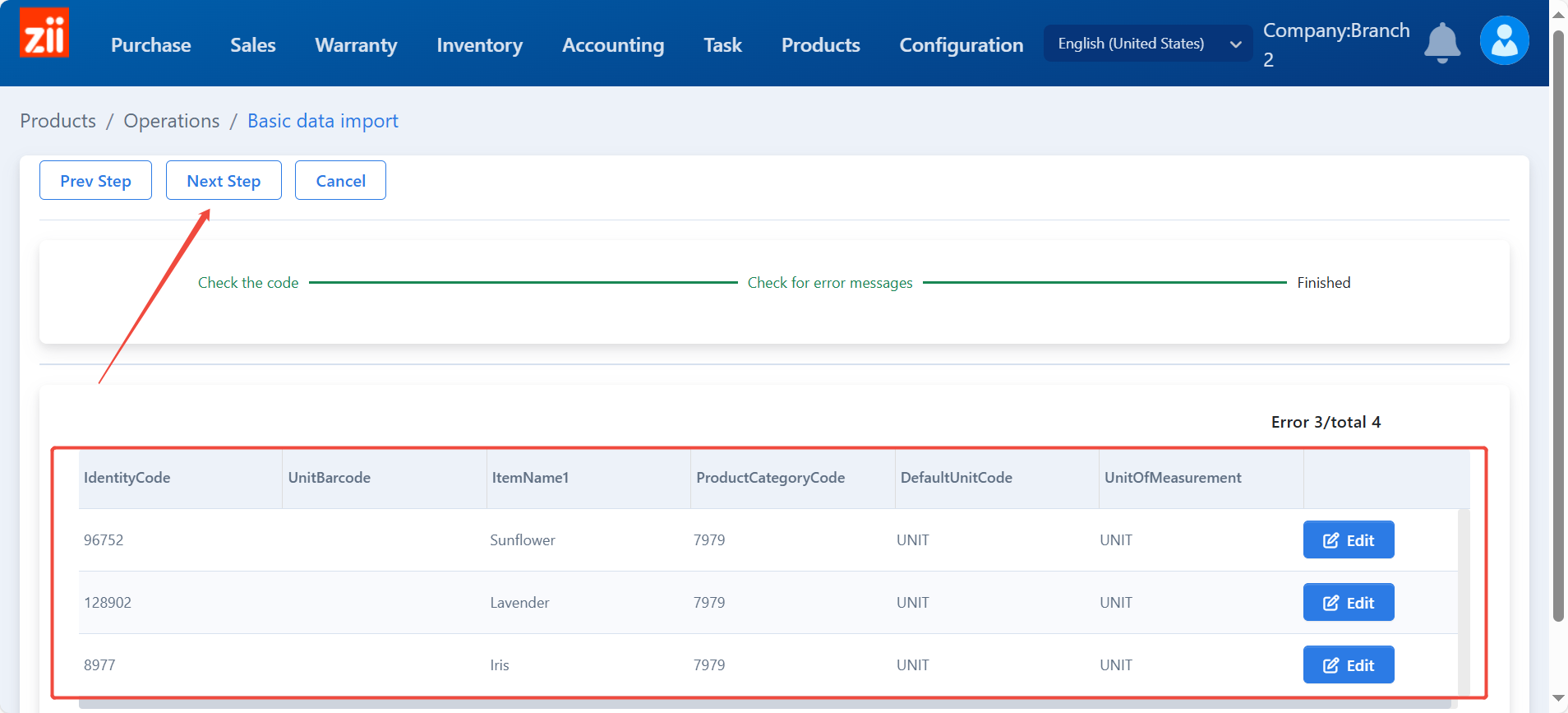
Task: Proceed with the Next Step button
Action: coord(224,181)
